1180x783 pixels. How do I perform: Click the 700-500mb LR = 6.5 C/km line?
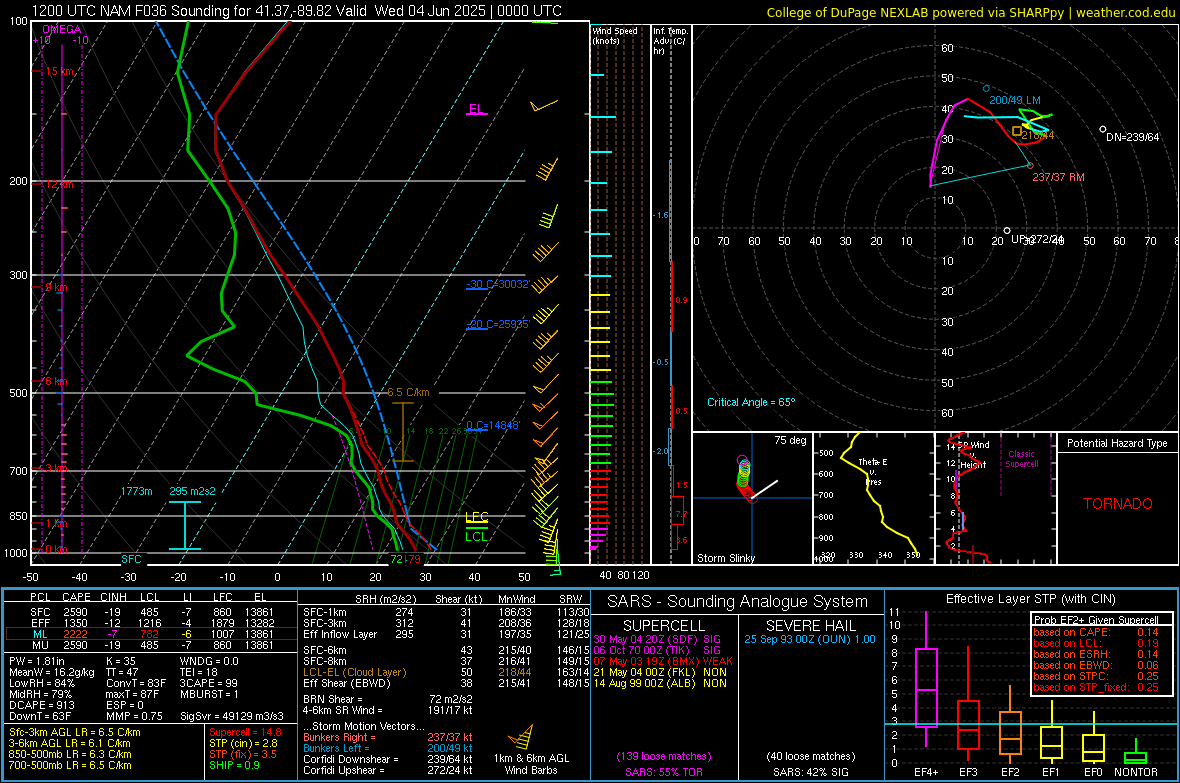point(70,765)
